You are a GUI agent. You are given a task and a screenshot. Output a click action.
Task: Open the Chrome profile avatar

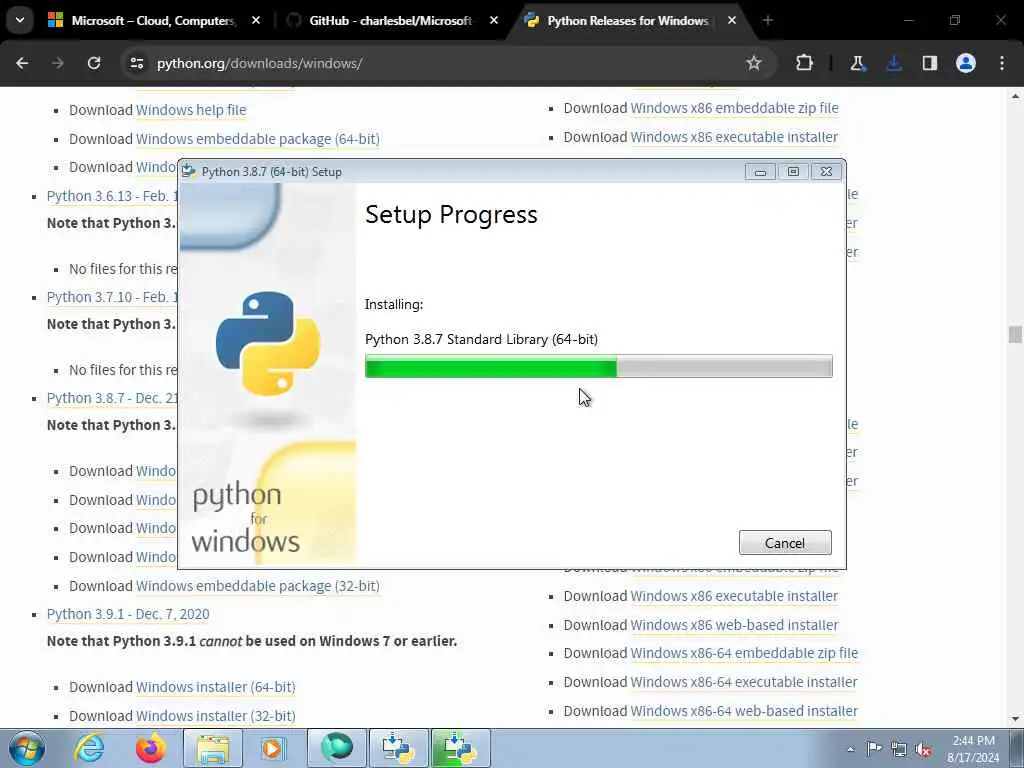pyautogui.click(x=966, y=63)
